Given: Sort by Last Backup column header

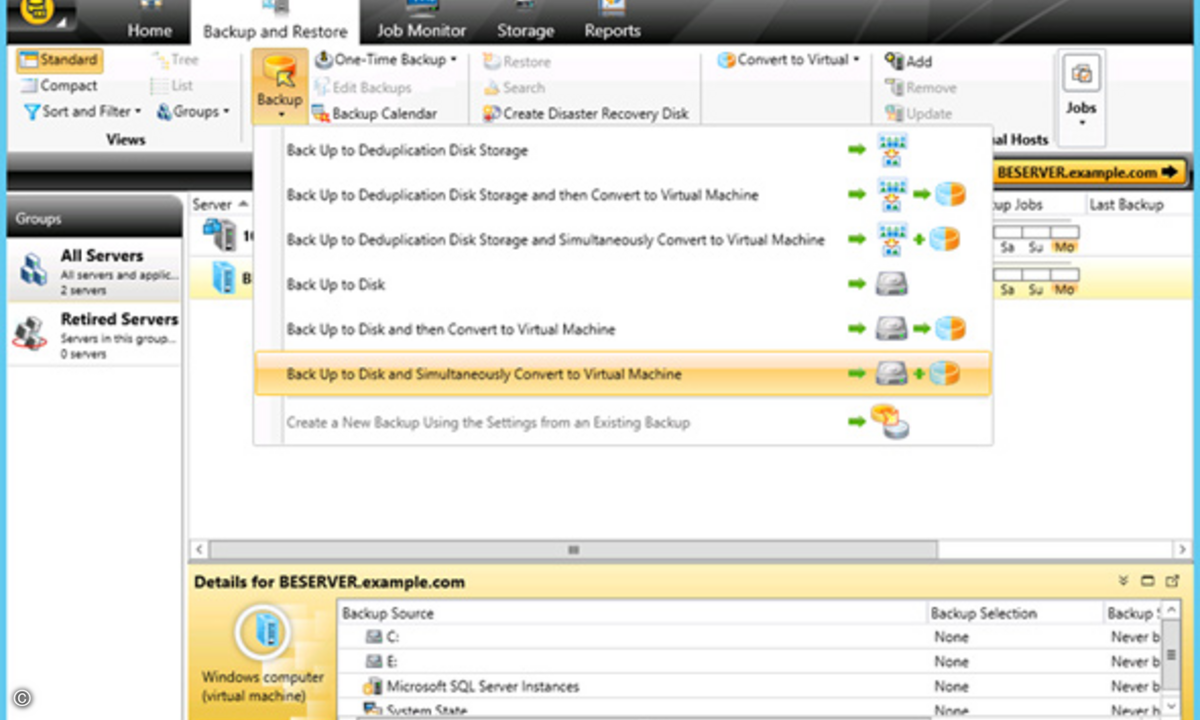Looking at the screenshot, I should (1127, 204).
